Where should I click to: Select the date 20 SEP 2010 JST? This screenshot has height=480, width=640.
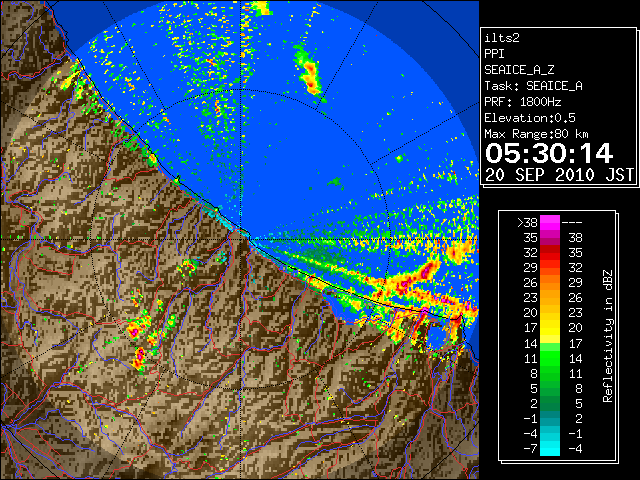click(x=560, y=175)
